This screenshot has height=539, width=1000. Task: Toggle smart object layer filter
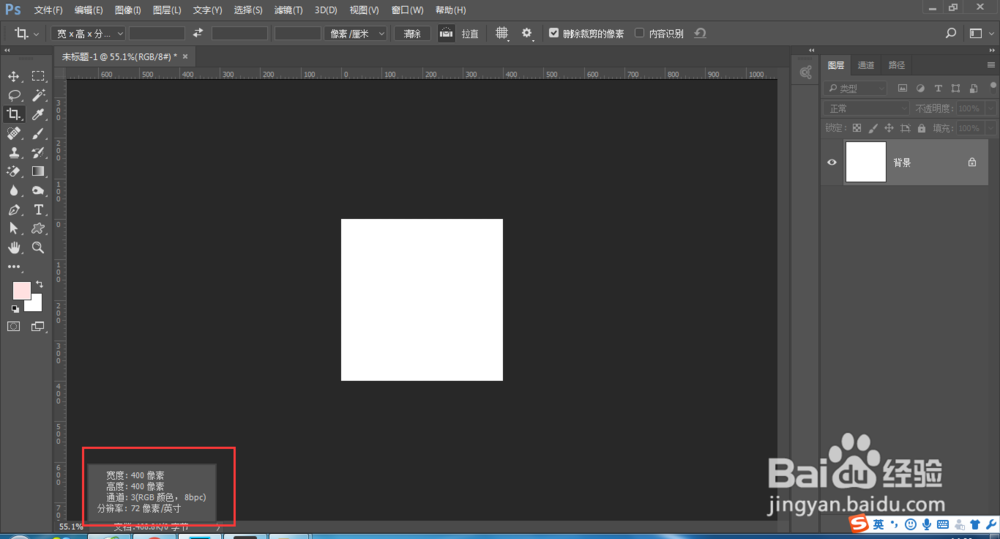973,88
